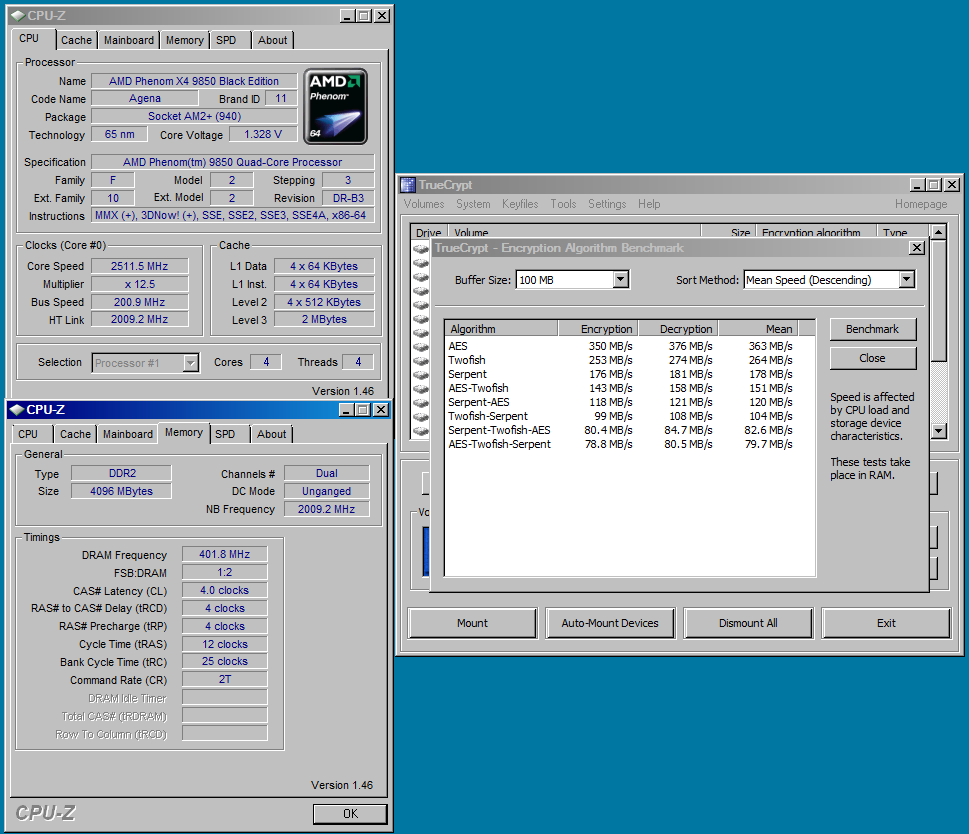Open the Volumes menu in TrueCrypt
Screen dimensions: 969x834
424,204
